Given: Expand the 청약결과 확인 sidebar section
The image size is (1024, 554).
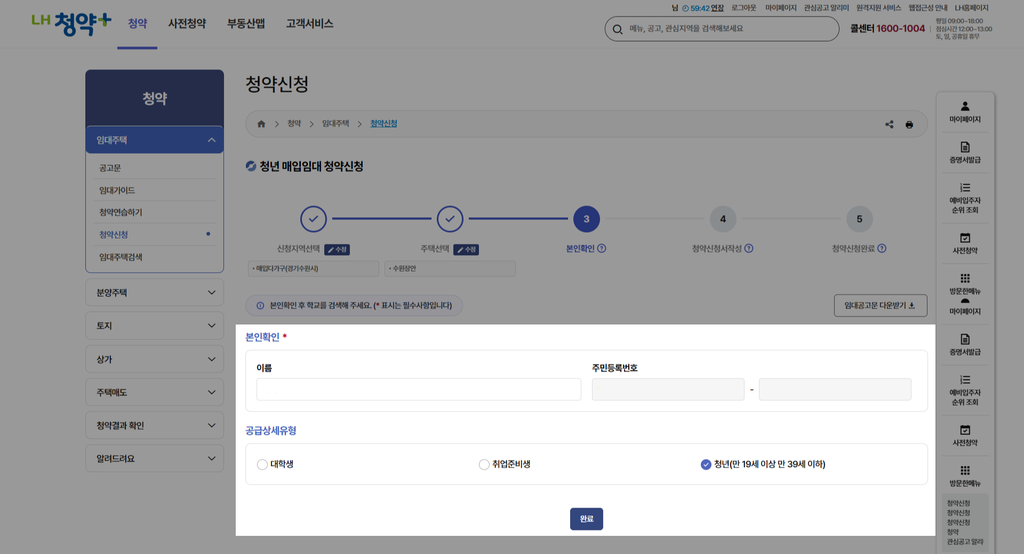Looking at the screenshot, I should [x=154, y=425].
